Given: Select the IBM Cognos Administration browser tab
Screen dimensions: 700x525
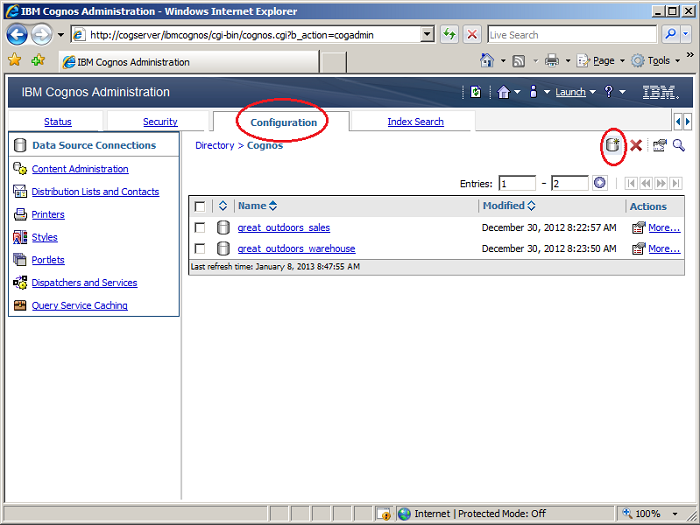Looking at the screenshot, I should pos(189,62).
